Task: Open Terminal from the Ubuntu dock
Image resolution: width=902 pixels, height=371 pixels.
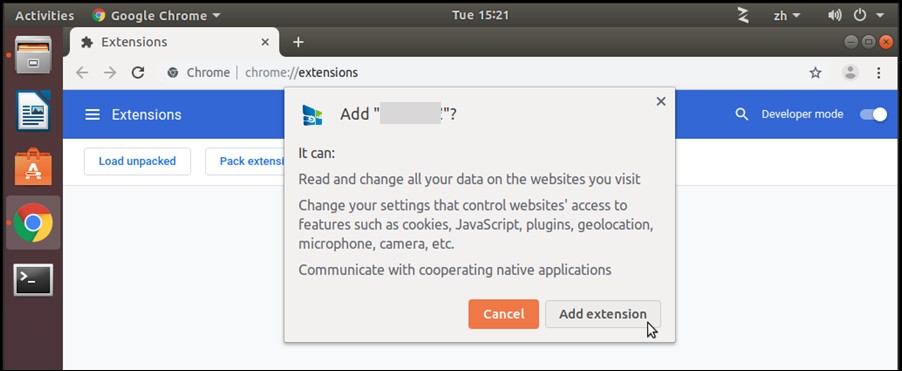Action: (x=33, y=280)
